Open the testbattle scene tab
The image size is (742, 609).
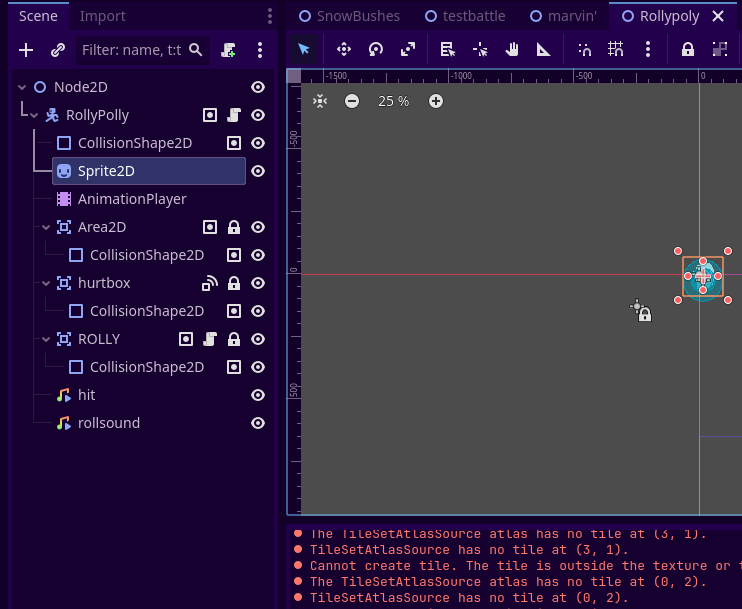[x=472, y=16]
